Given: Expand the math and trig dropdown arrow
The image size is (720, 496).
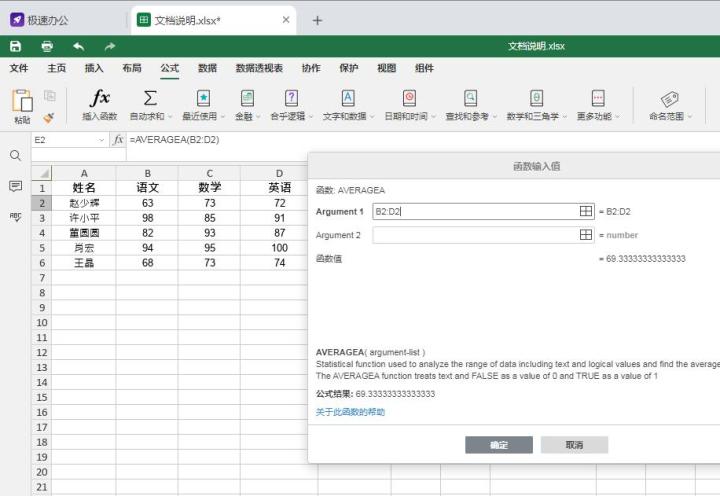Looking at the screenshot, I should pyautogui.click(x=565, y=117).
